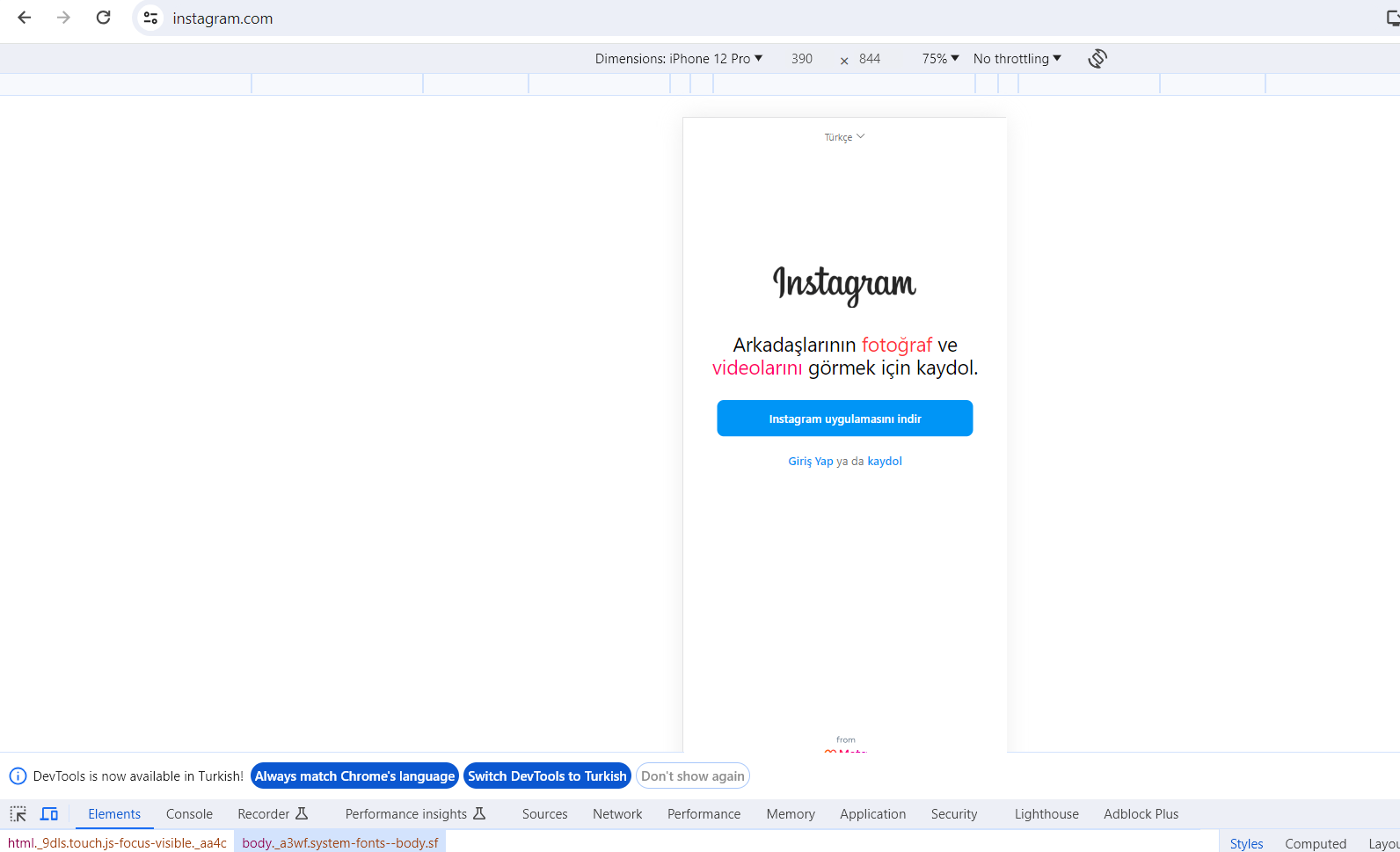Open the 75% zoom dropdown
This screenshot has width=1400, height=852.
click(x=940, y=59)
